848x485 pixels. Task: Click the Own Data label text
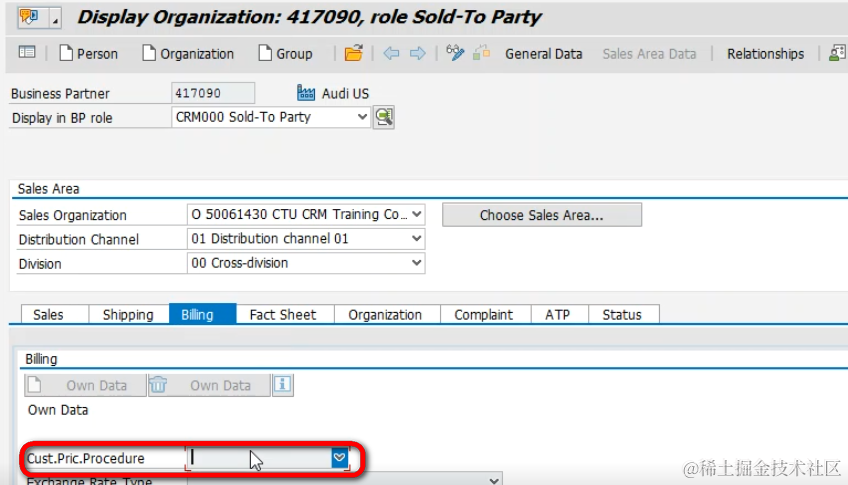(x=58, y=410)
